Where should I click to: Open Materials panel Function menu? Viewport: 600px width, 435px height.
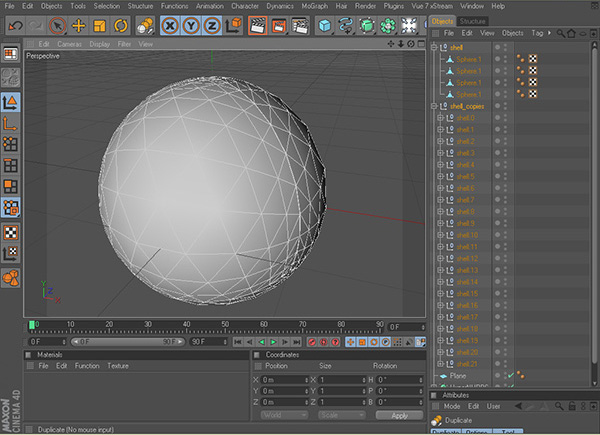point(87,366)
